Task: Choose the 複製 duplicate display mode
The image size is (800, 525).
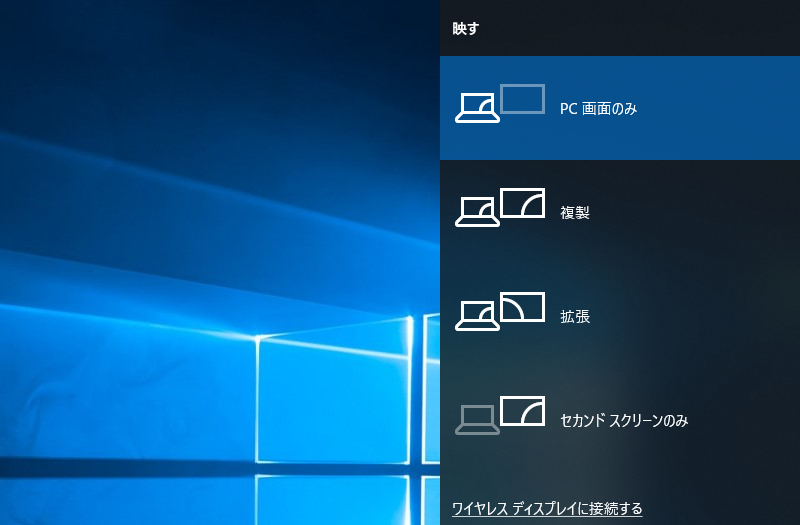Action: click(x=620, y=212)
